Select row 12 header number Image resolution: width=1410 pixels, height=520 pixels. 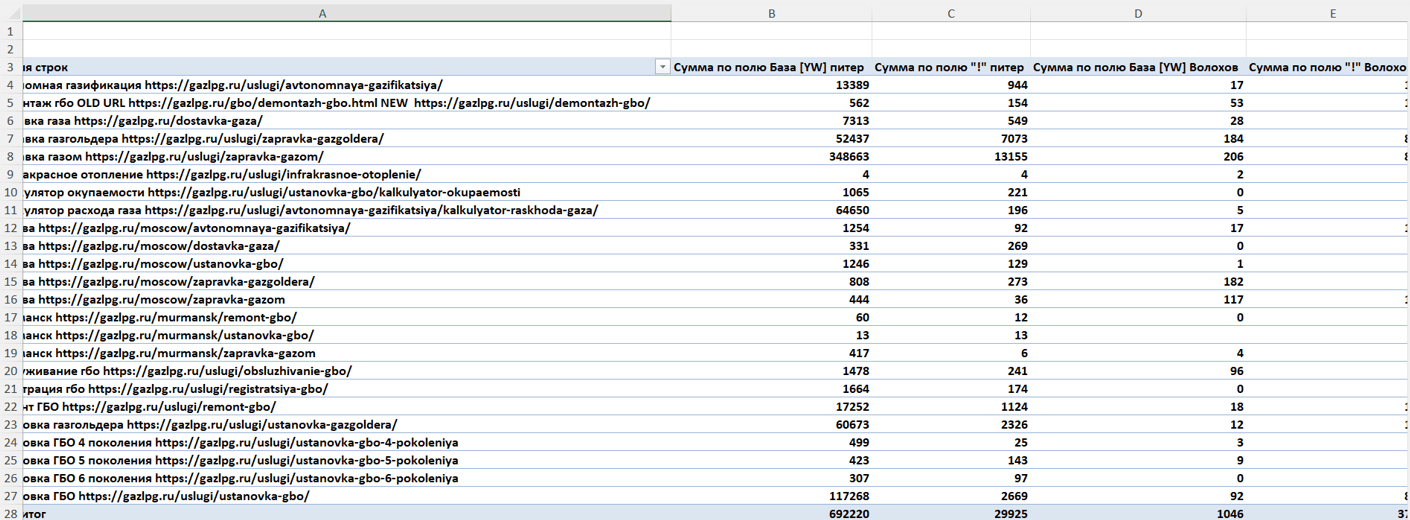pos(10,228)
